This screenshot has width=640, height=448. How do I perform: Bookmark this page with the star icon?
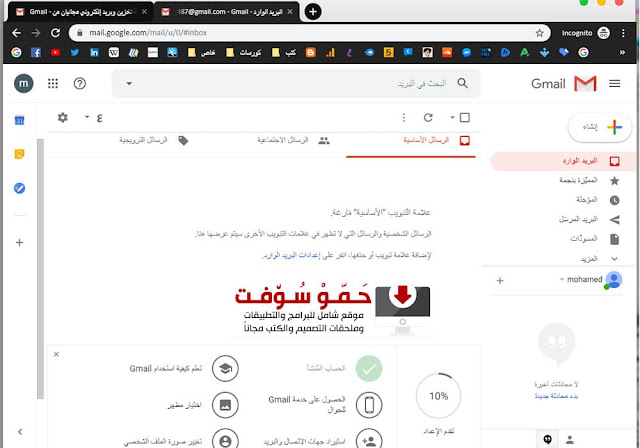[539, 33]
